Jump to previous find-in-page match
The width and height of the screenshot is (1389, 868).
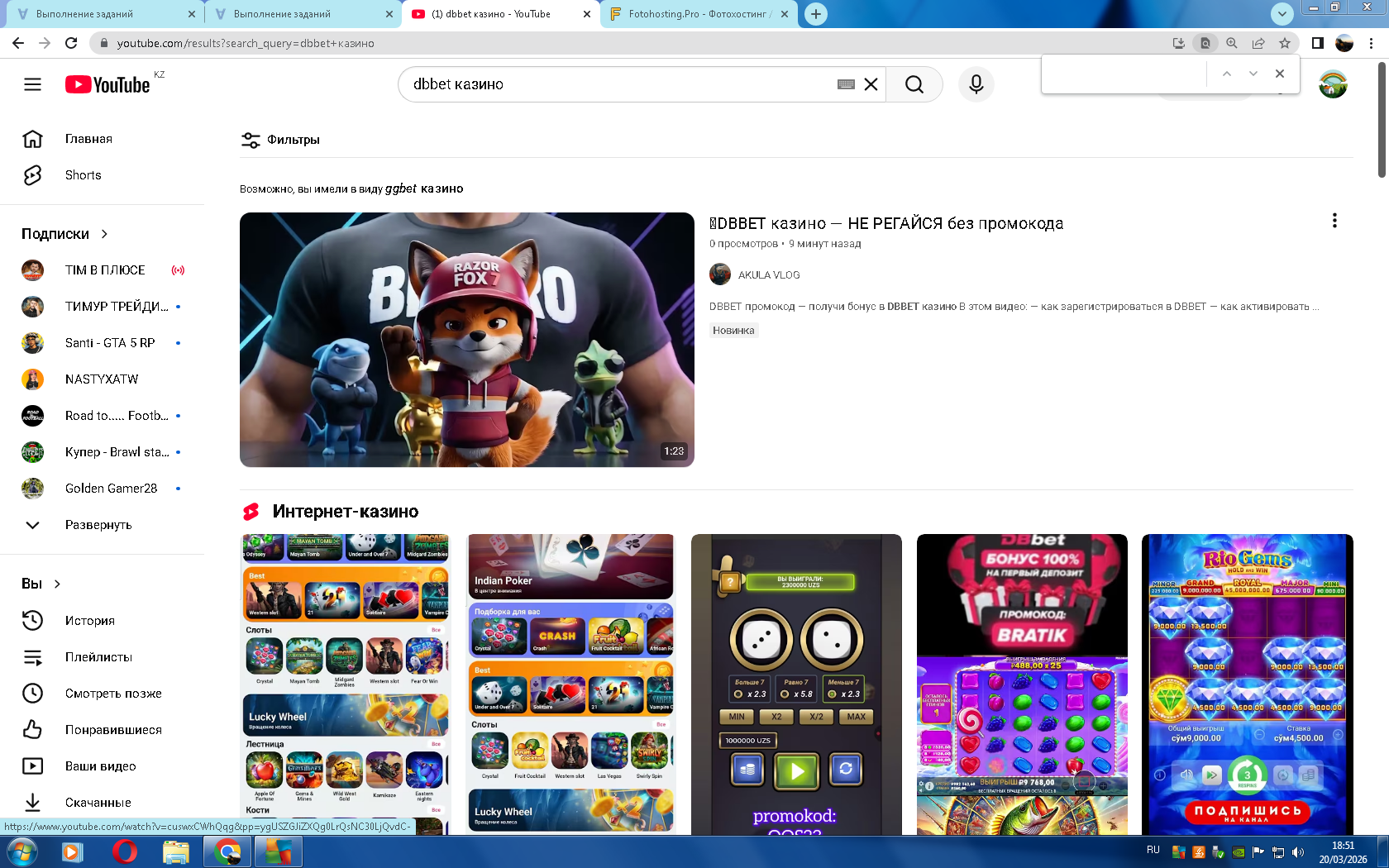[x=1227, y=74]
